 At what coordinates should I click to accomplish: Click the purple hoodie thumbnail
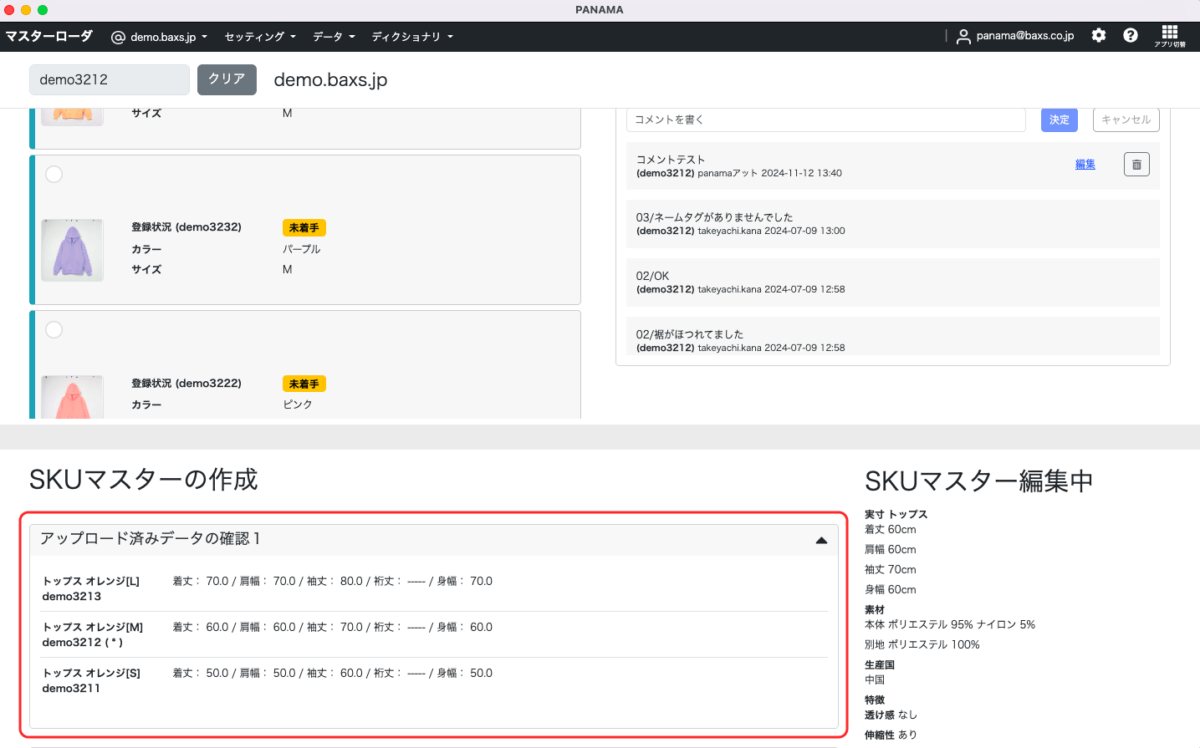tap(72, 250)
